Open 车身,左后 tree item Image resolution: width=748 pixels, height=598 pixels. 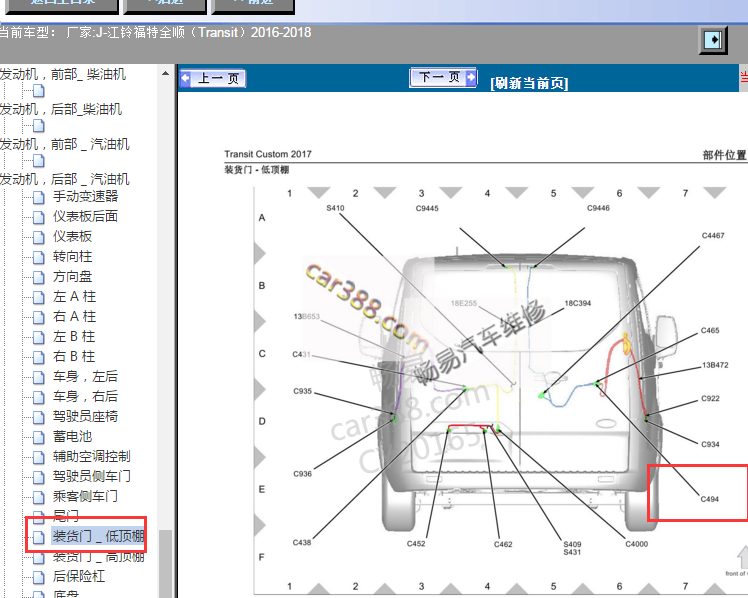pyautogui.click(x=85, y=377)
